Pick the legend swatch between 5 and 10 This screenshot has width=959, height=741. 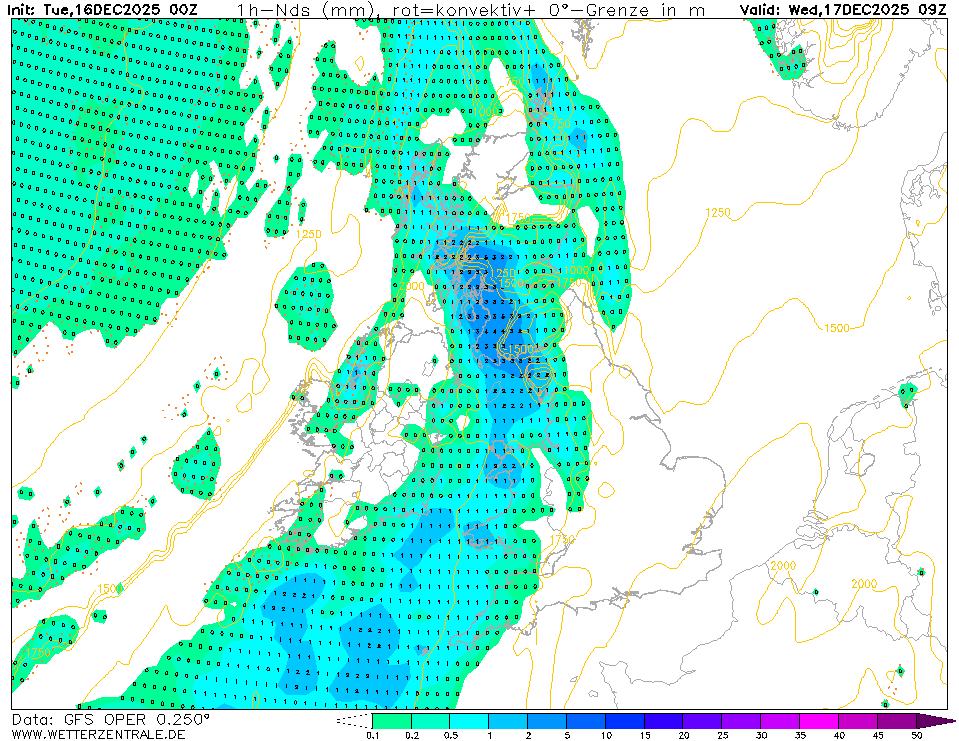(x=586, y=721)
